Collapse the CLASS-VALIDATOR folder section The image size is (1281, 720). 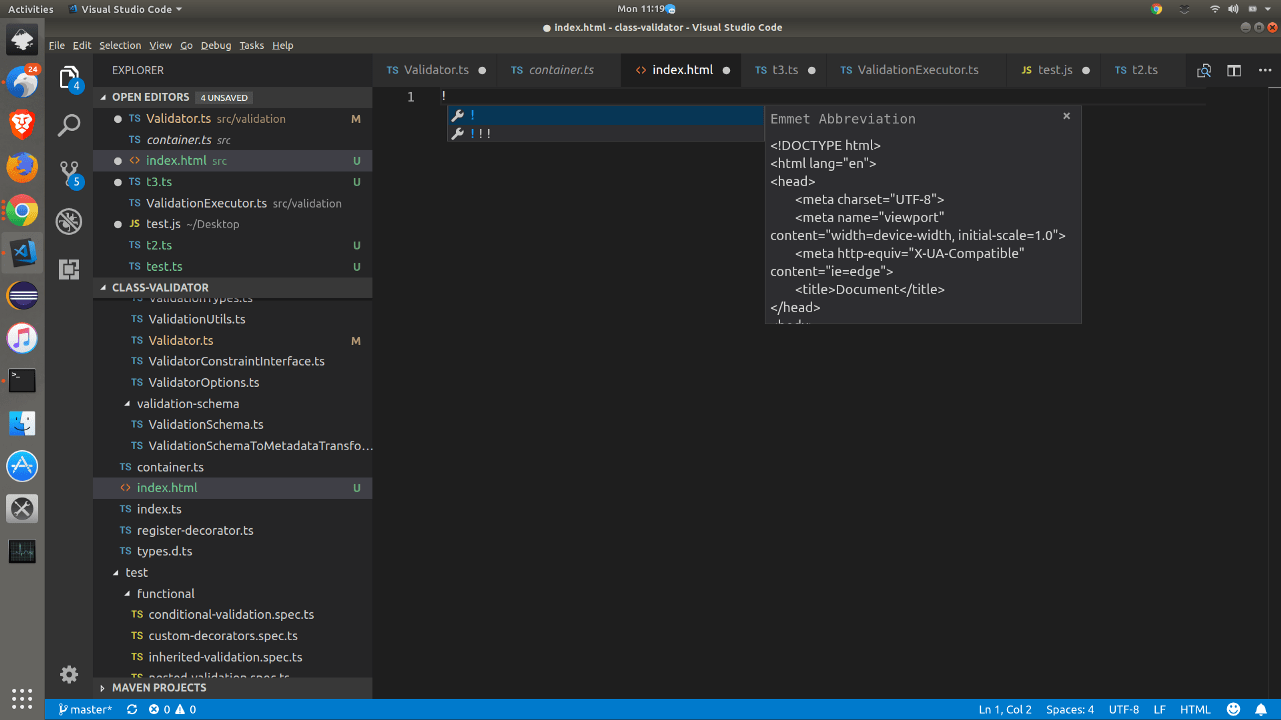tap(101, 287)
